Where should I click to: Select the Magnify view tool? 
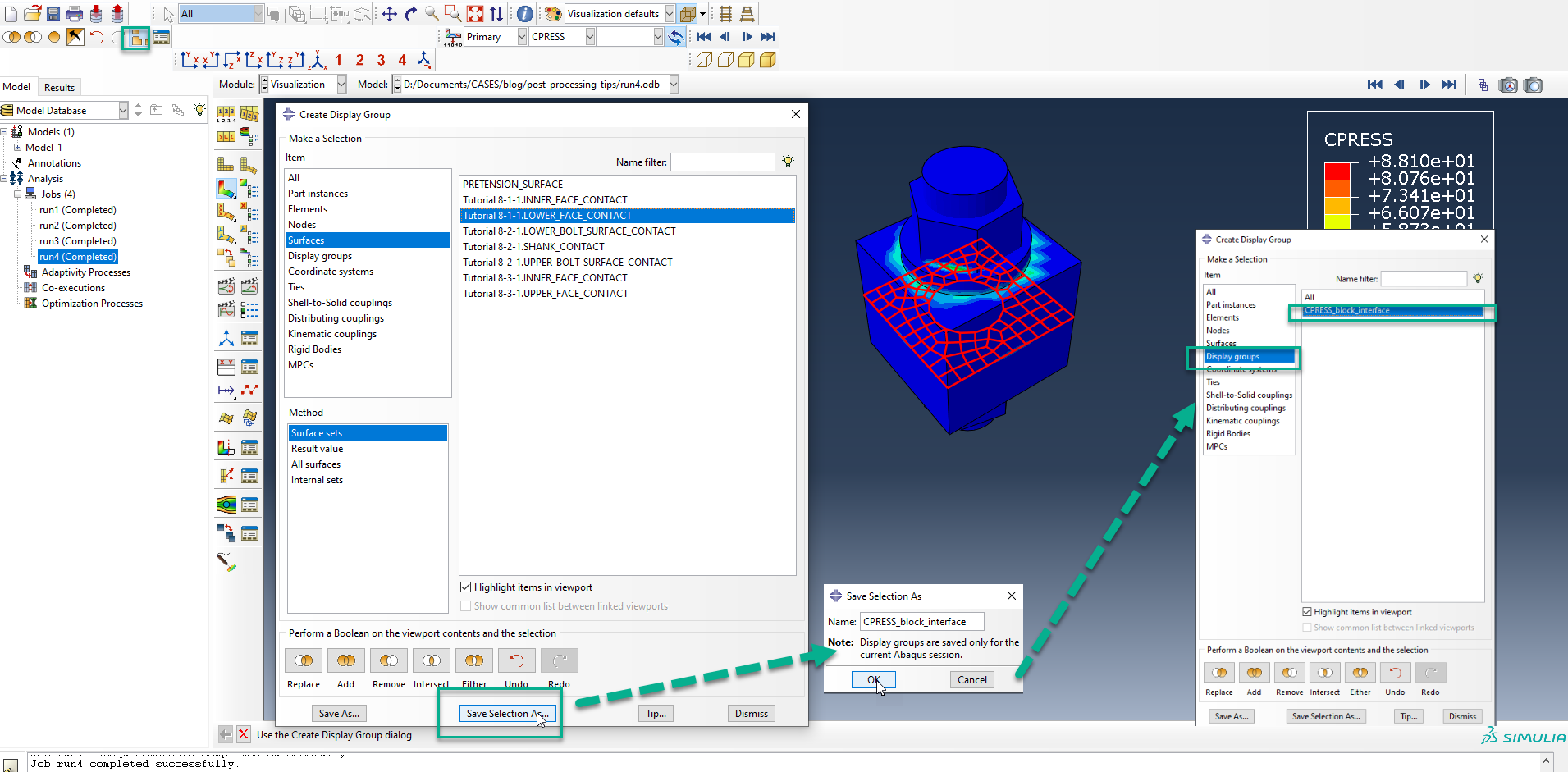[432, 13]
